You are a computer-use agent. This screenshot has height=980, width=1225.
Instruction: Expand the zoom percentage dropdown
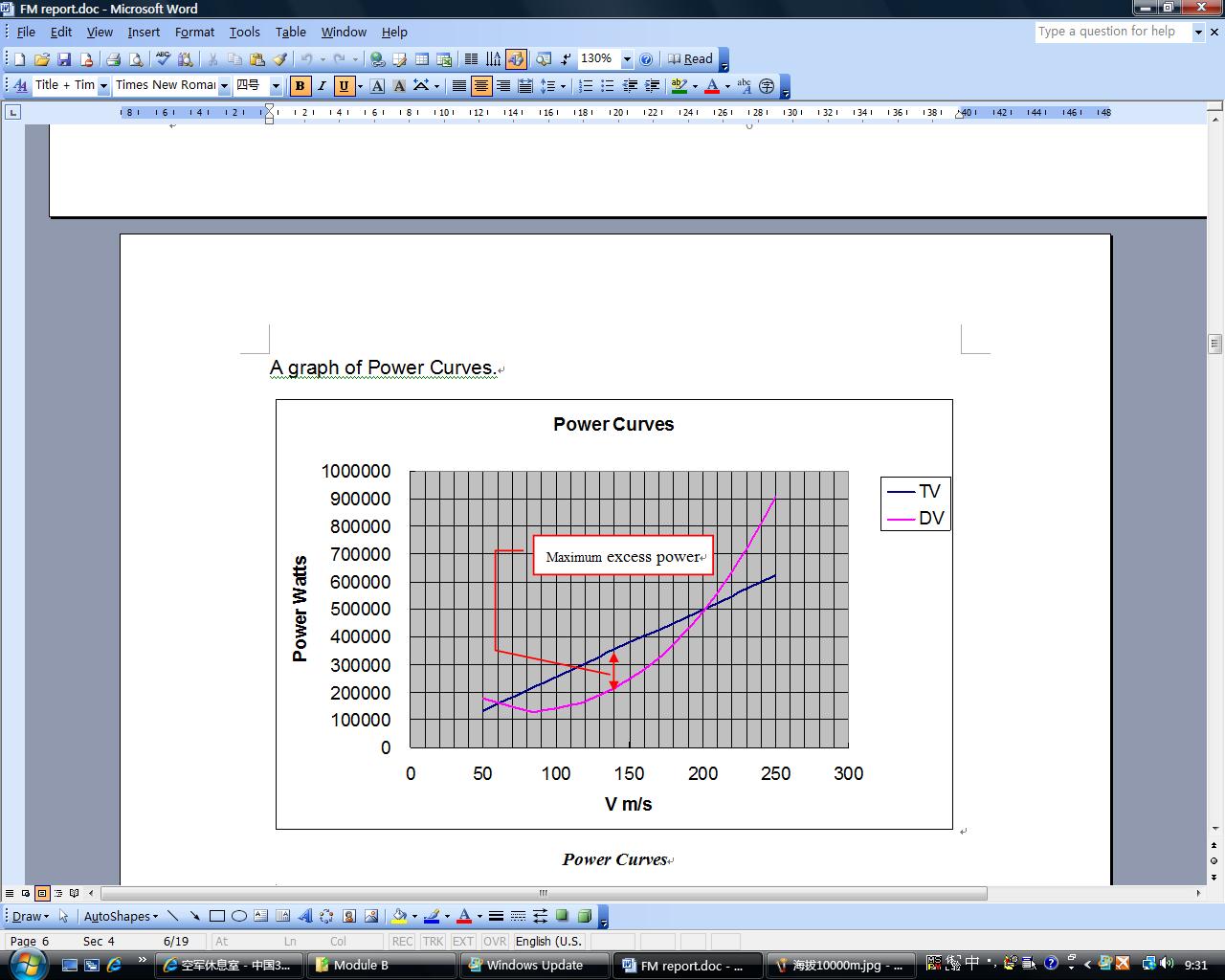[x=627, y=59]
